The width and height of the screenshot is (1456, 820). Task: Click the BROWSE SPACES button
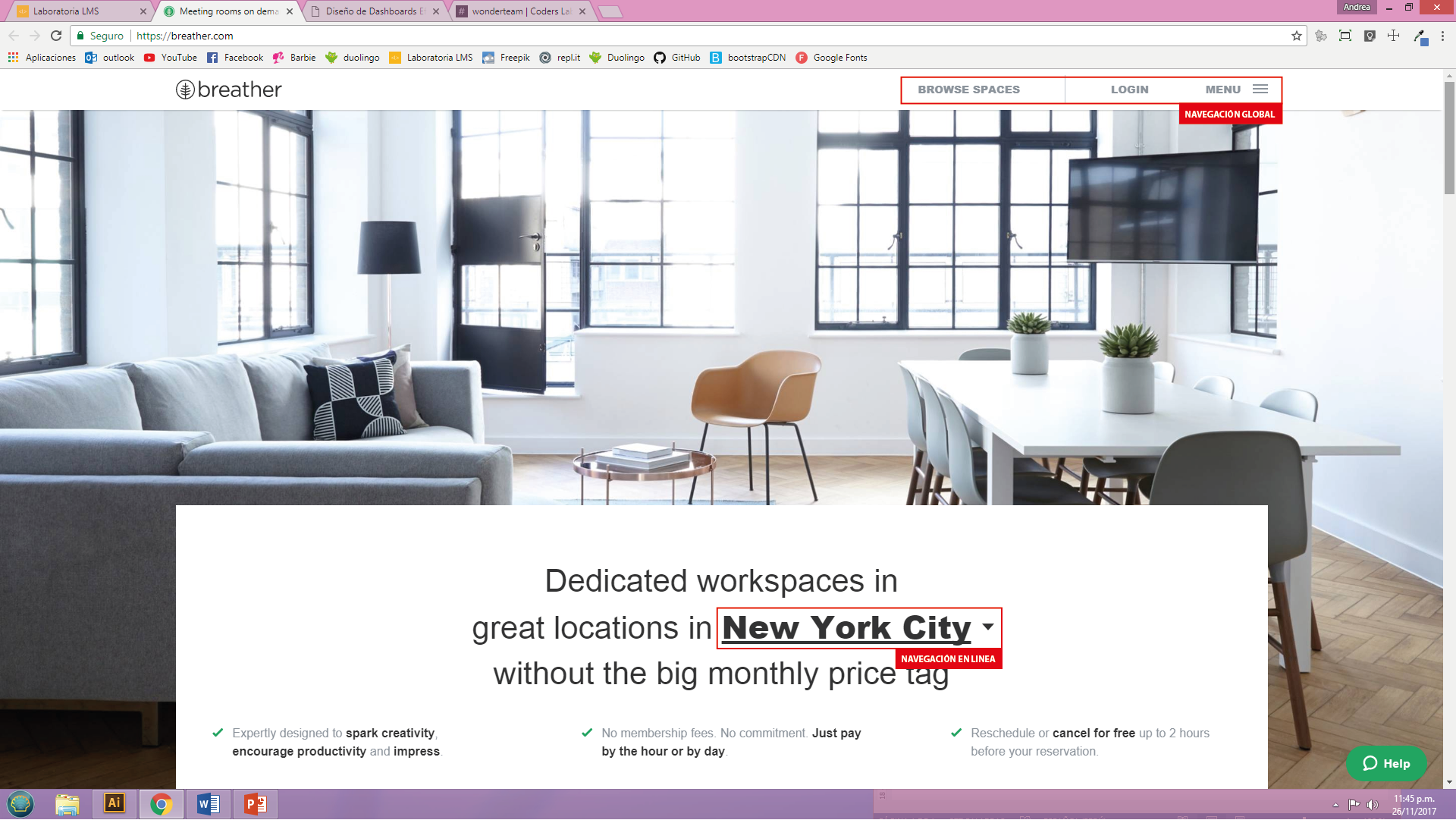pos(968,90)
